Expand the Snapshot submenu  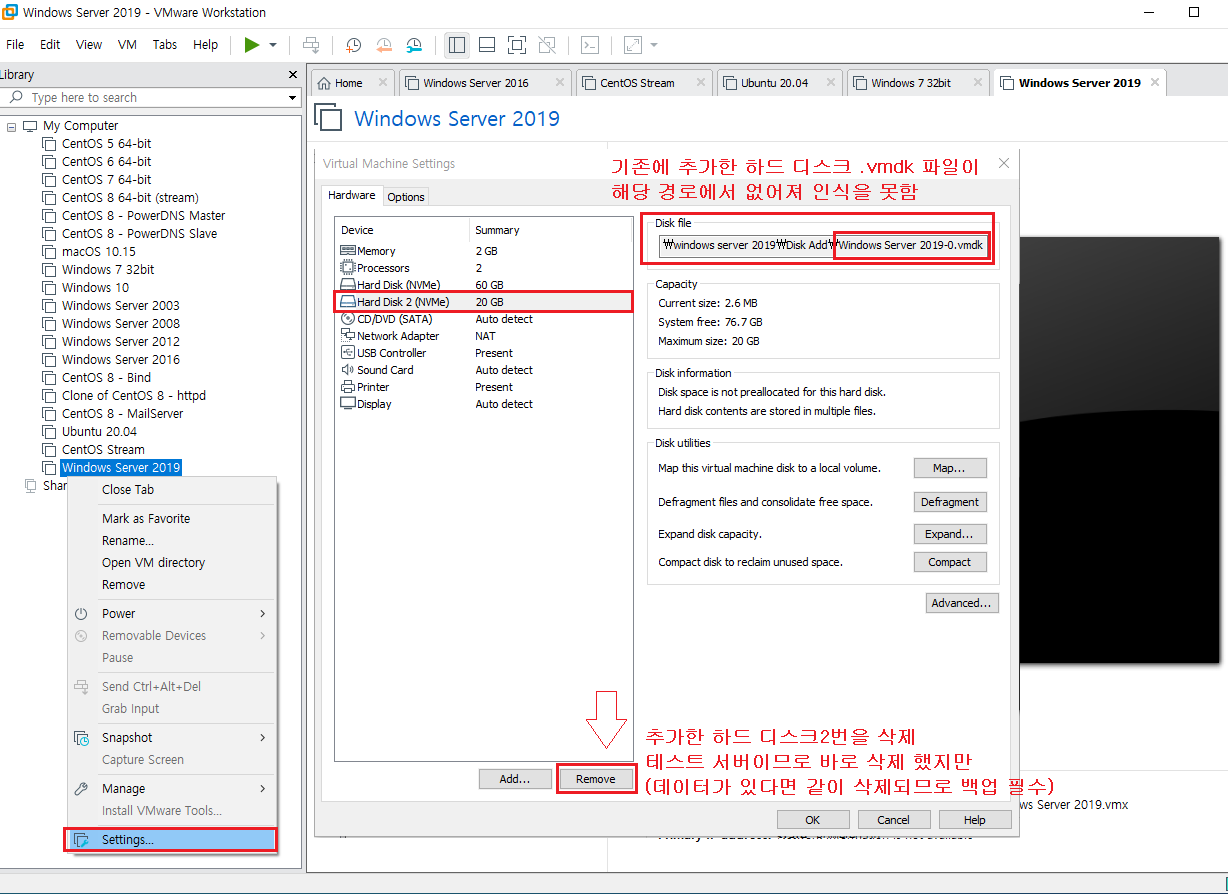click(171, 738)
